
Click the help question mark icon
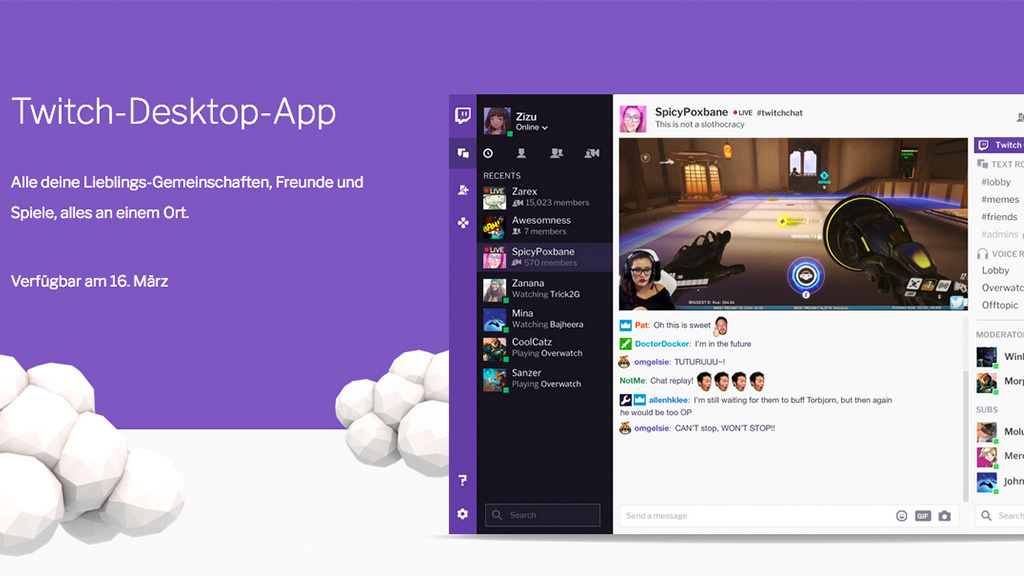pos(462,480)
